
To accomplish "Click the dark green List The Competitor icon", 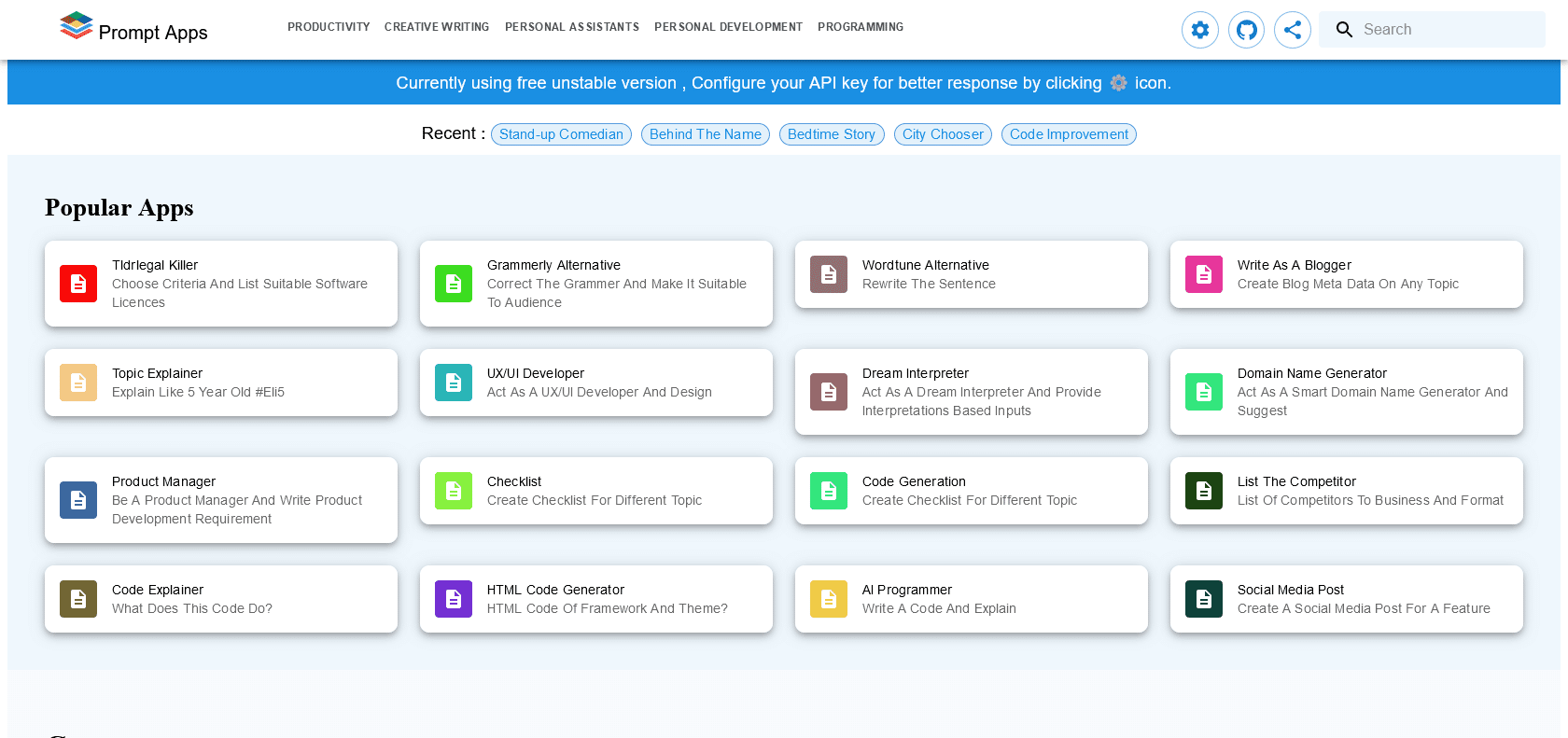I will pyautogui.click(x=1204, y=491).
